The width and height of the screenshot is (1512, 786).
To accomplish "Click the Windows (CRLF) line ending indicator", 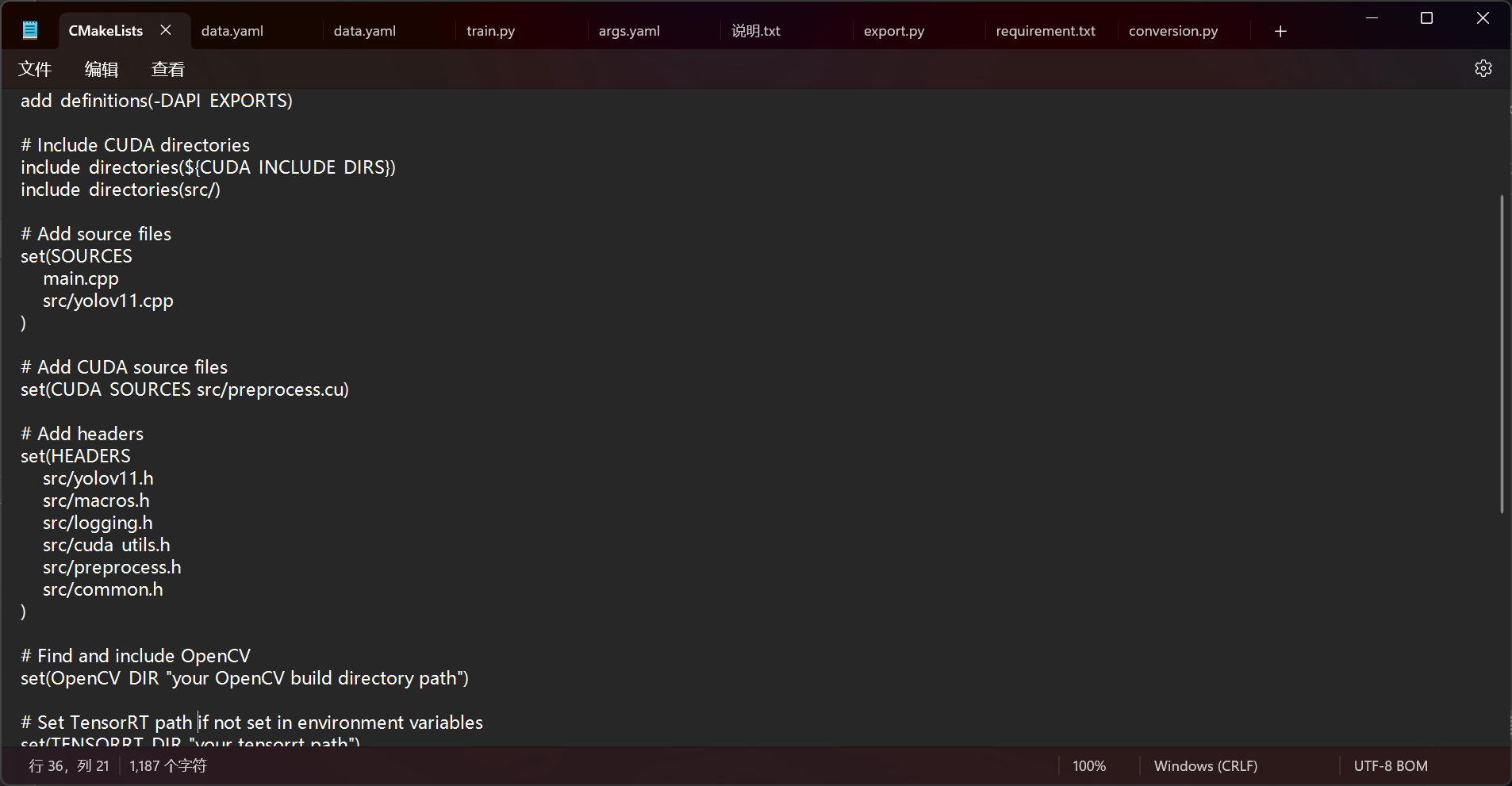I will click(x=1206, y=766).
